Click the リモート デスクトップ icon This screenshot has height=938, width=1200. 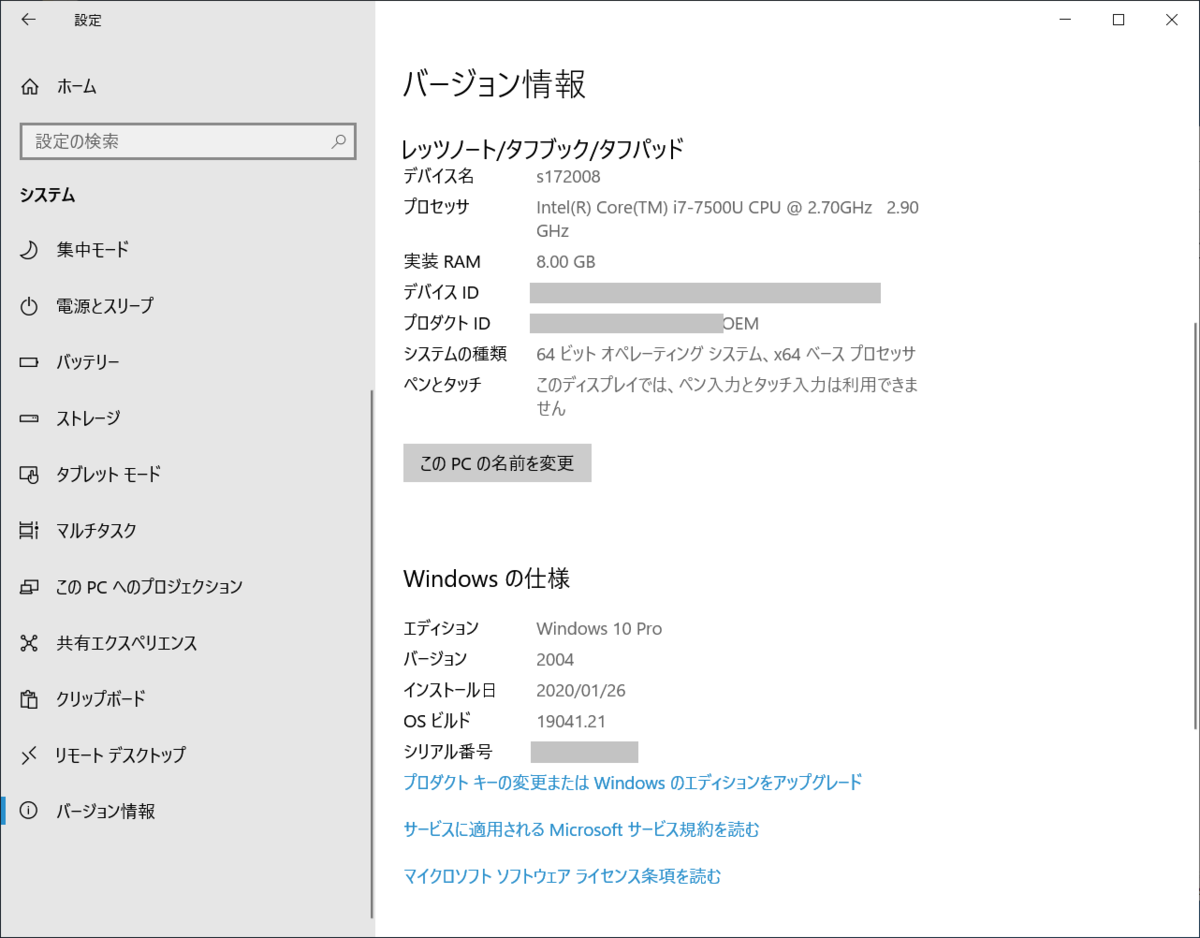click(30, 755)
